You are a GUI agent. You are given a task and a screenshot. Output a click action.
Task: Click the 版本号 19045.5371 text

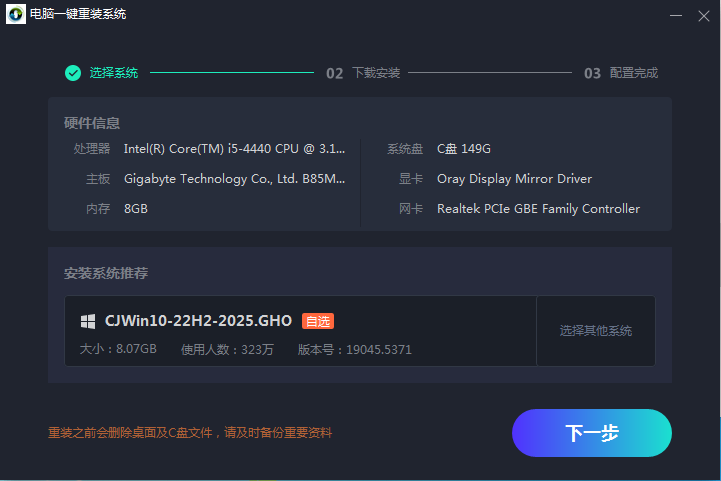click(354, 350)
